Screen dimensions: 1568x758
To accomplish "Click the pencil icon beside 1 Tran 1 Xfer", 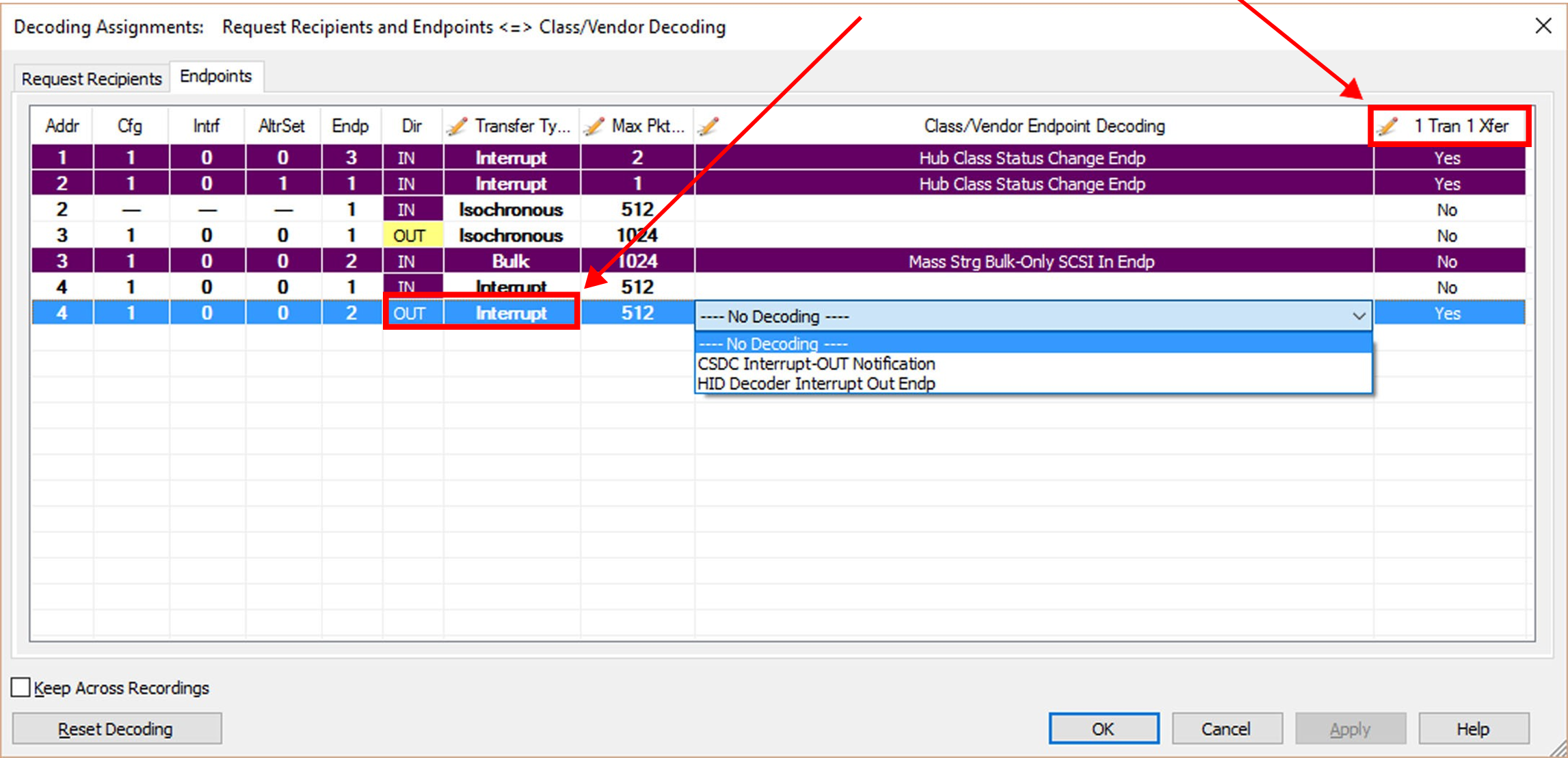I will [1388, 126].
